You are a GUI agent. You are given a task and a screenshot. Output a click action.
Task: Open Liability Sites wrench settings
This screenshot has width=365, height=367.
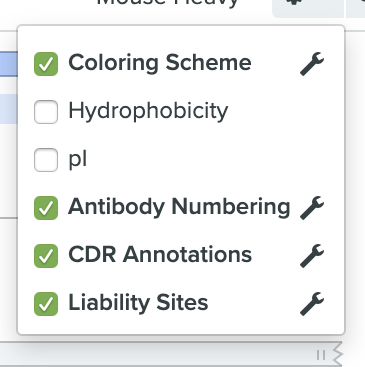click(x=312, y=304)
